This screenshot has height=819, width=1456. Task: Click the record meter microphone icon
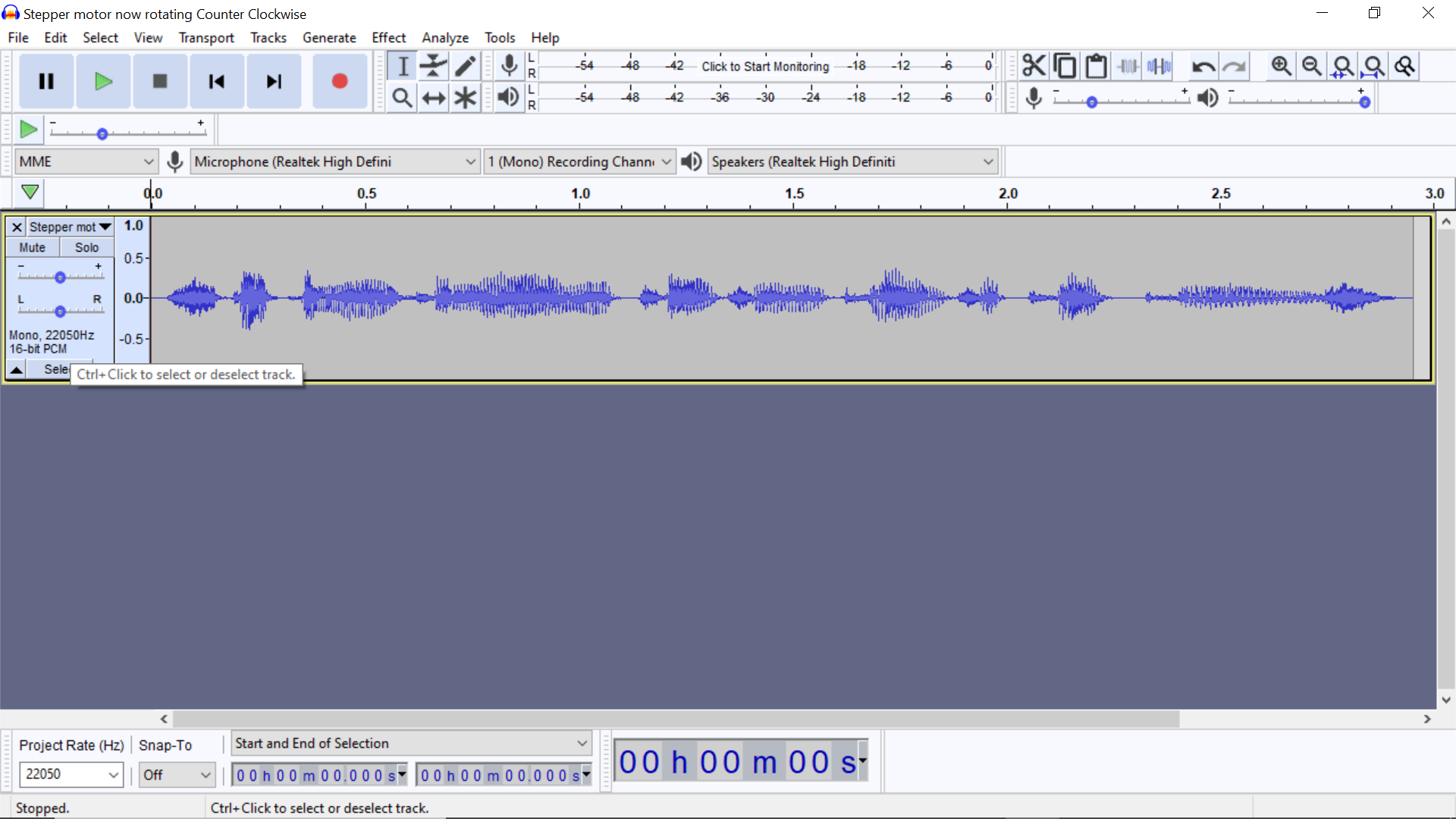(x=510, y=66)
